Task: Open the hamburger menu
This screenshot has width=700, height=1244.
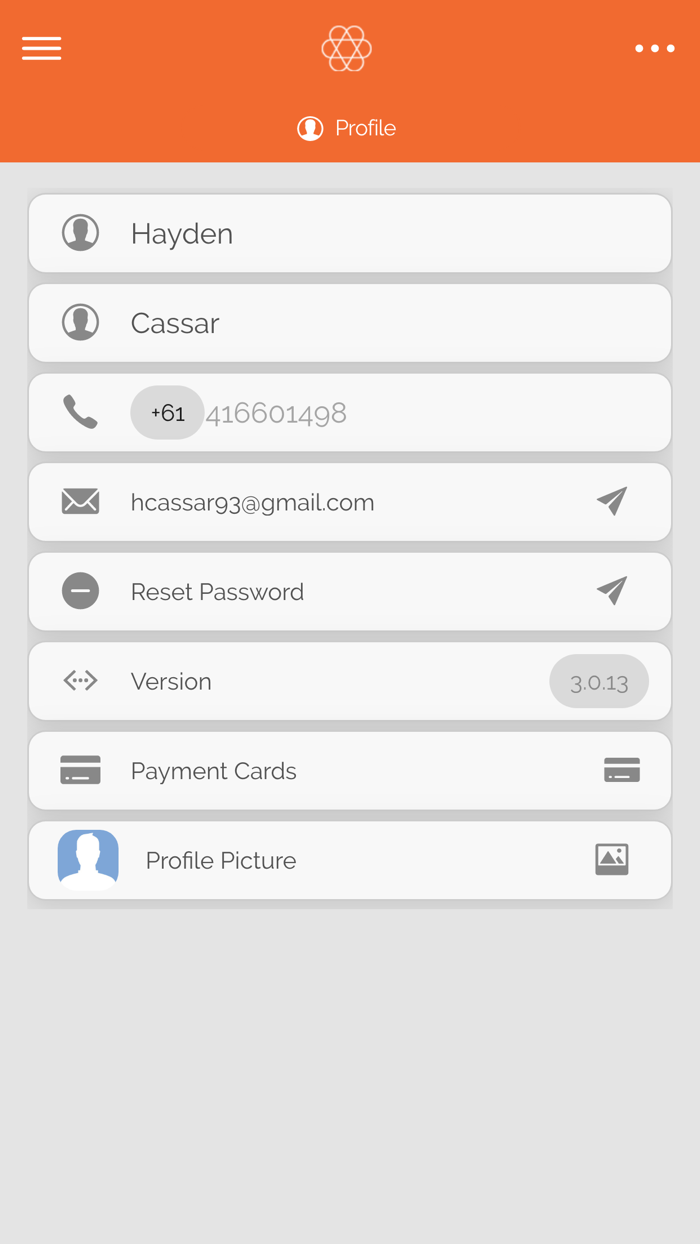Action: tap(41, 48)
